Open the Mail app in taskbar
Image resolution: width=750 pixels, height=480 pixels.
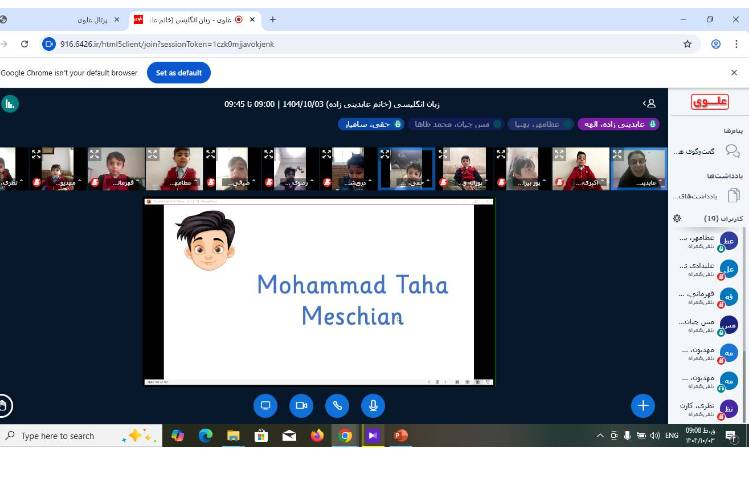pos(289,436)
